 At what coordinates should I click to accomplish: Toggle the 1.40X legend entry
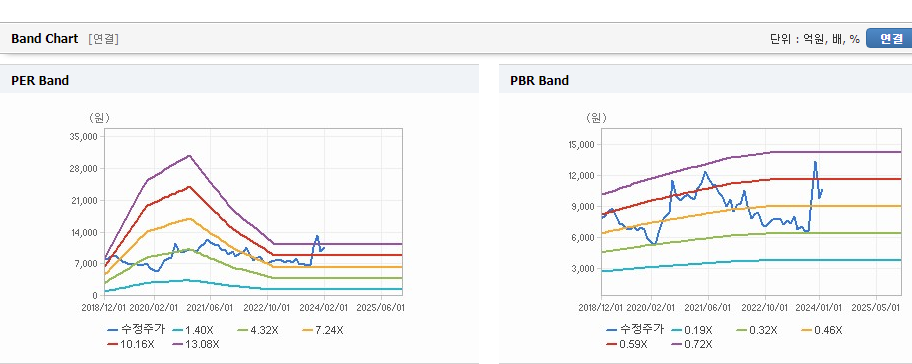(x=194, y=330)
